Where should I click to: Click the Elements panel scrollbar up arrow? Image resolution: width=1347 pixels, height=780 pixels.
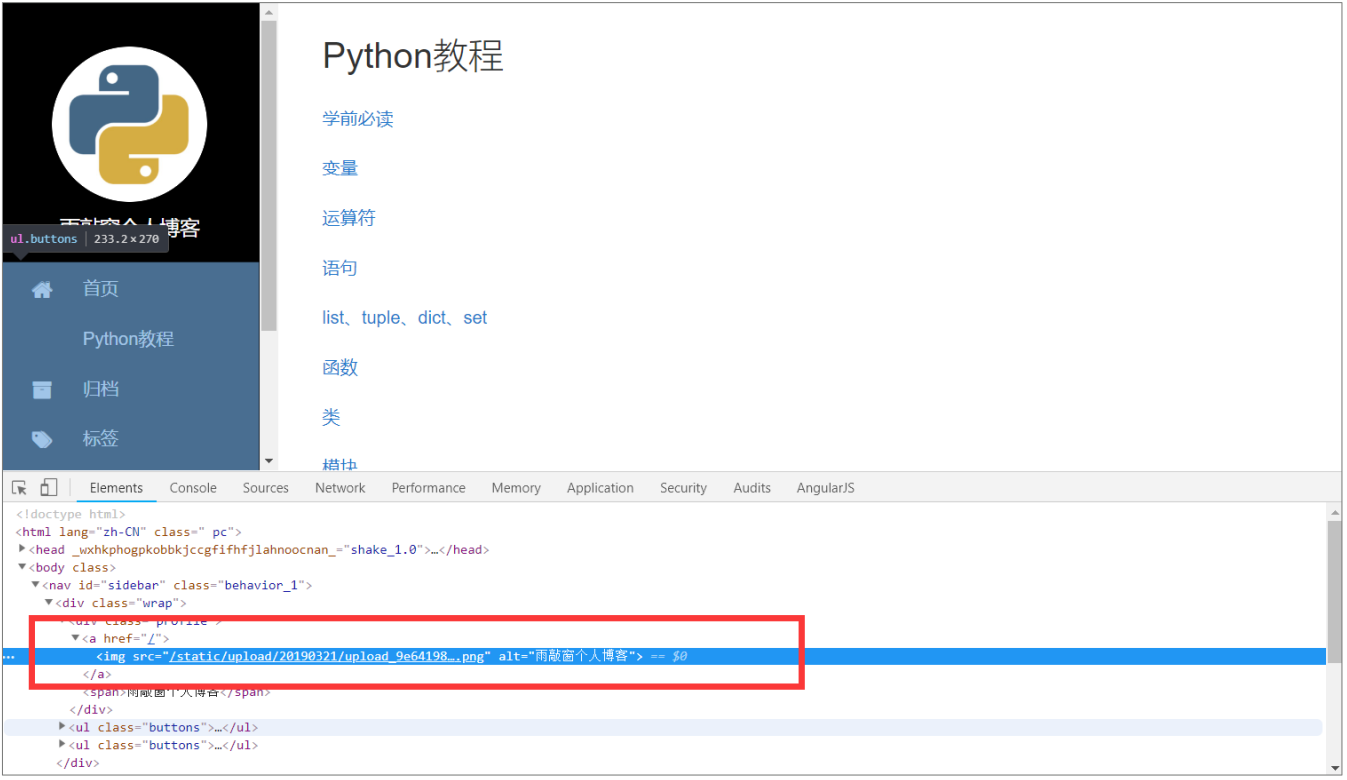1334,512
